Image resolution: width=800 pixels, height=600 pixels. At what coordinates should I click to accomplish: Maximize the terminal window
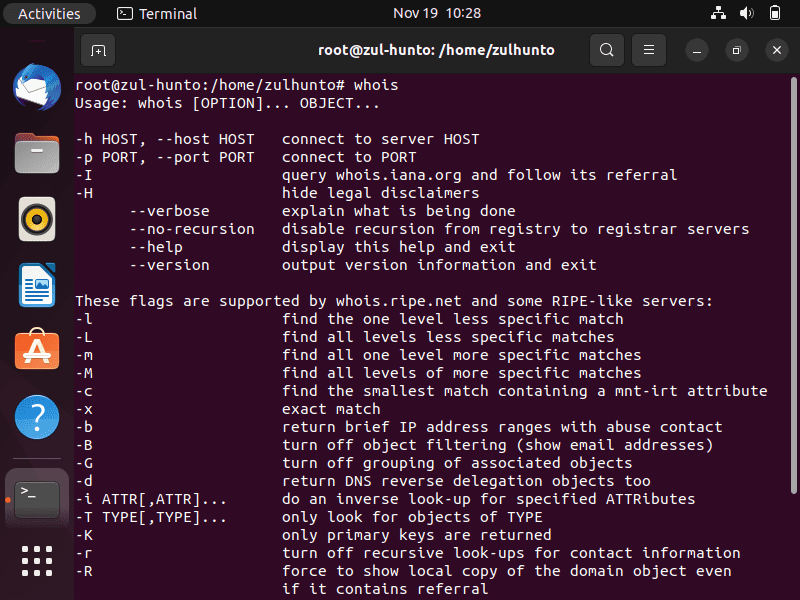(737, 50)
